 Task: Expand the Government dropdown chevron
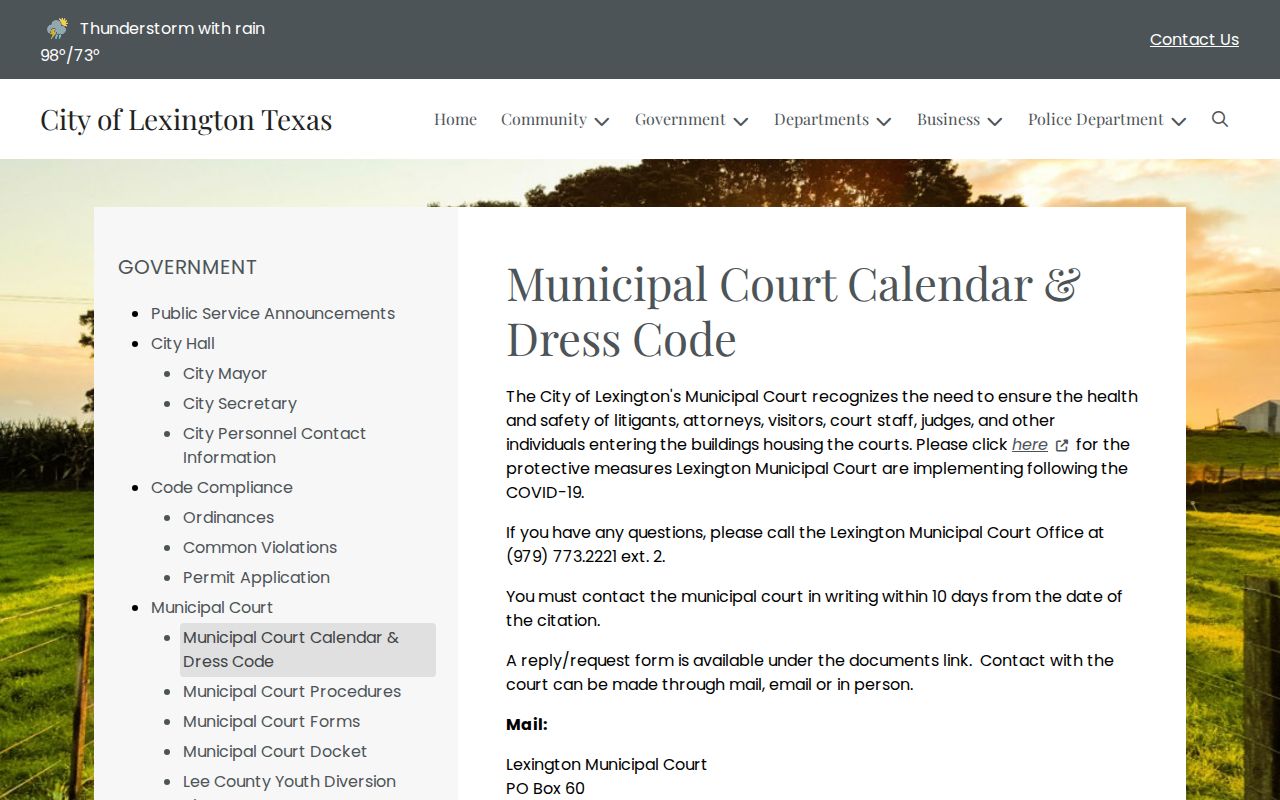741,121
